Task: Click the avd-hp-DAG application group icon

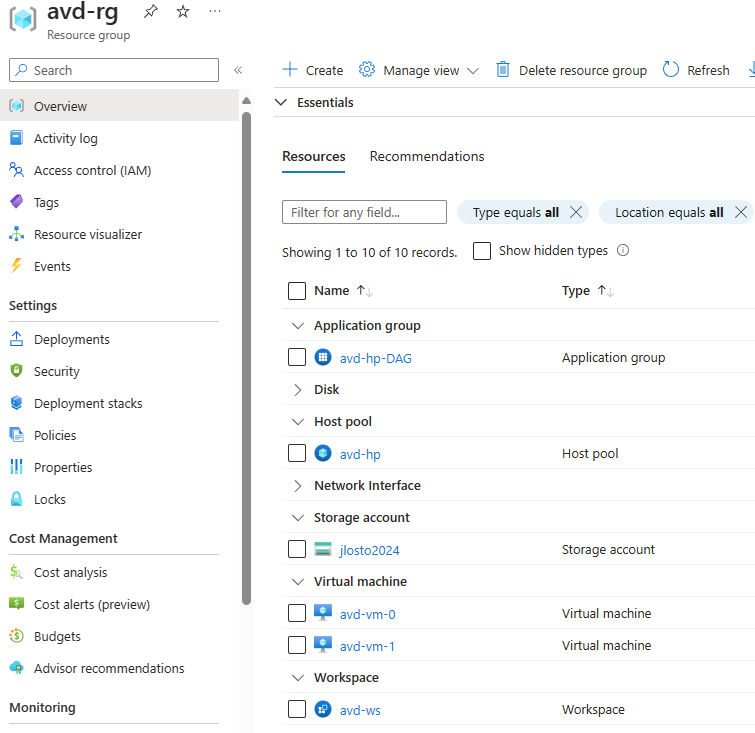Action: (x=323, y=357)
